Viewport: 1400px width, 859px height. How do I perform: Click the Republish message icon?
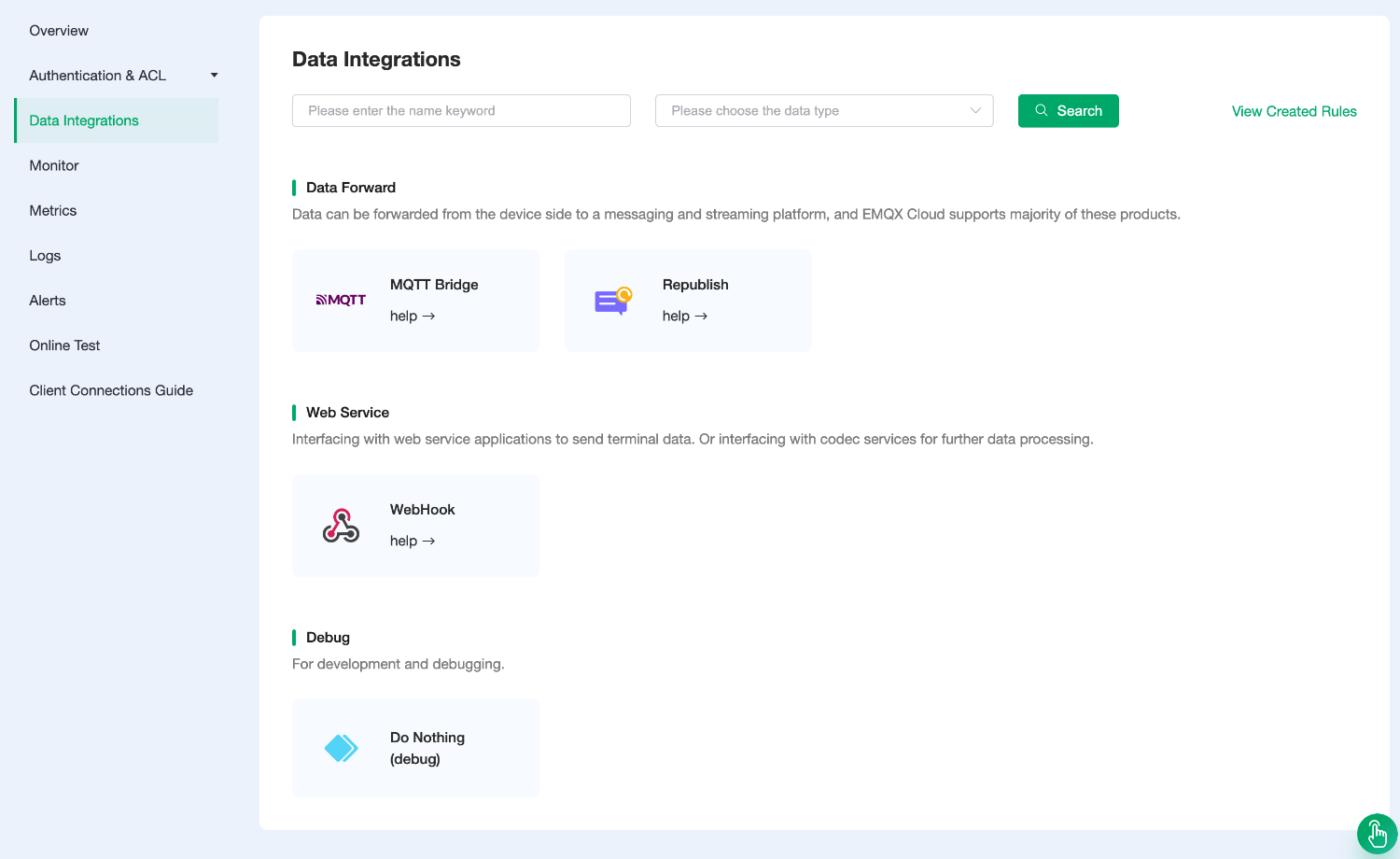point(613,301)
